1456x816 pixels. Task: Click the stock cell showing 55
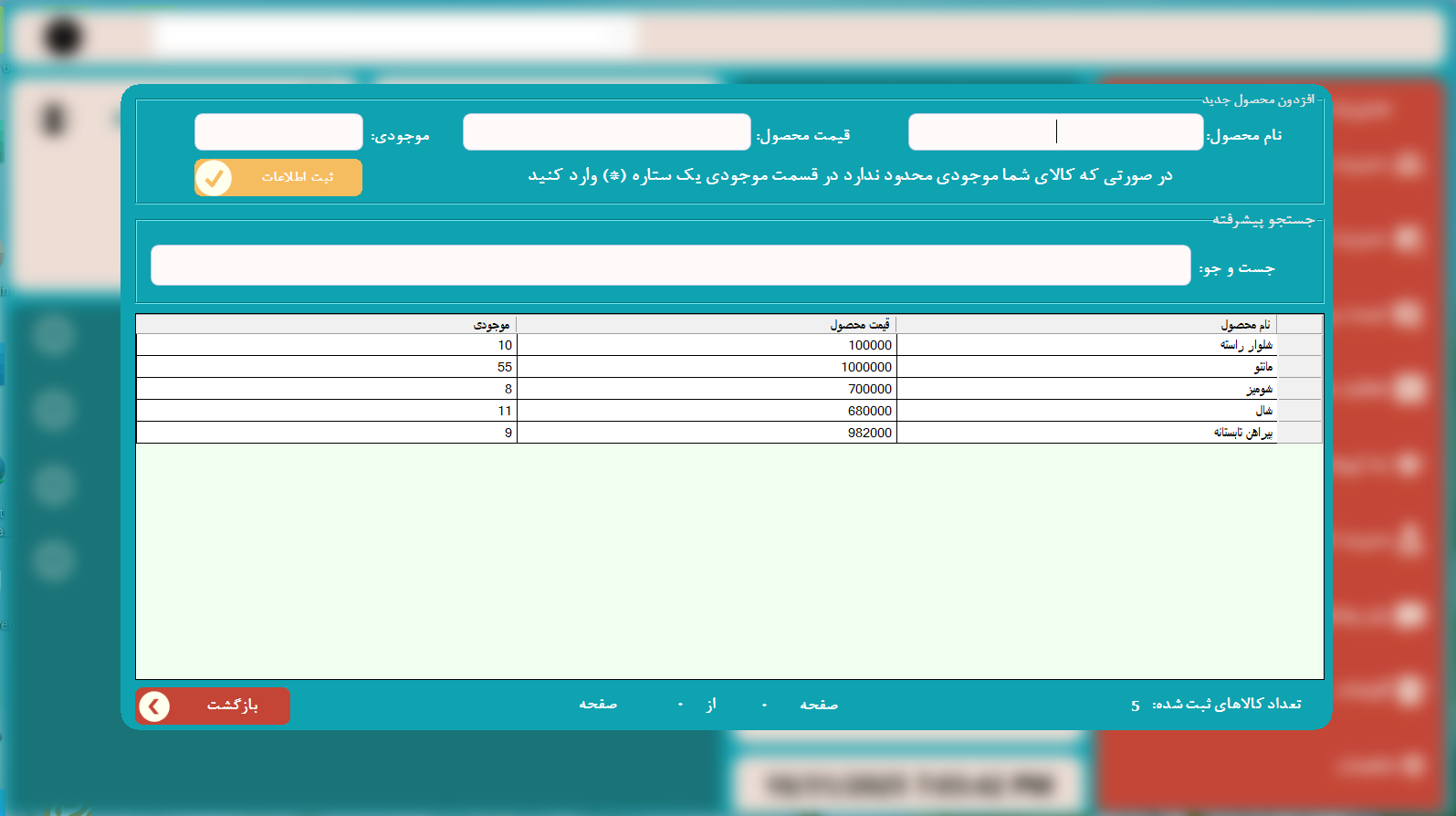coord(326,367)
